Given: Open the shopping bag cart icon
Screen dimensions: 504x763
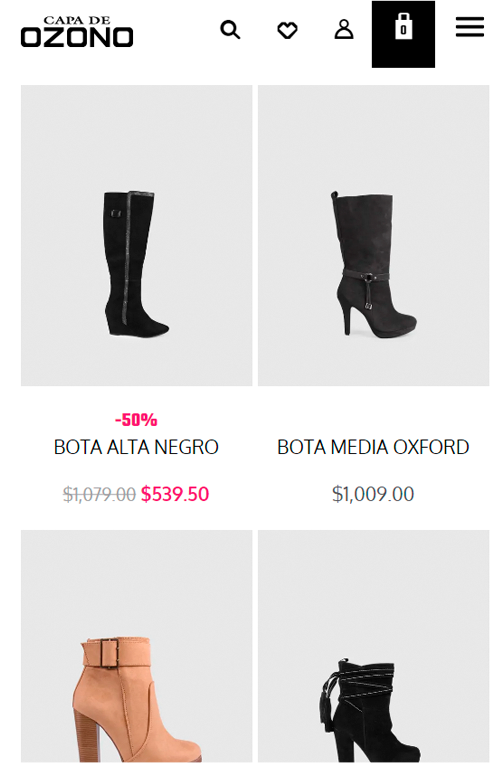Looking at the screenshot, I should [x=403, y=34].
